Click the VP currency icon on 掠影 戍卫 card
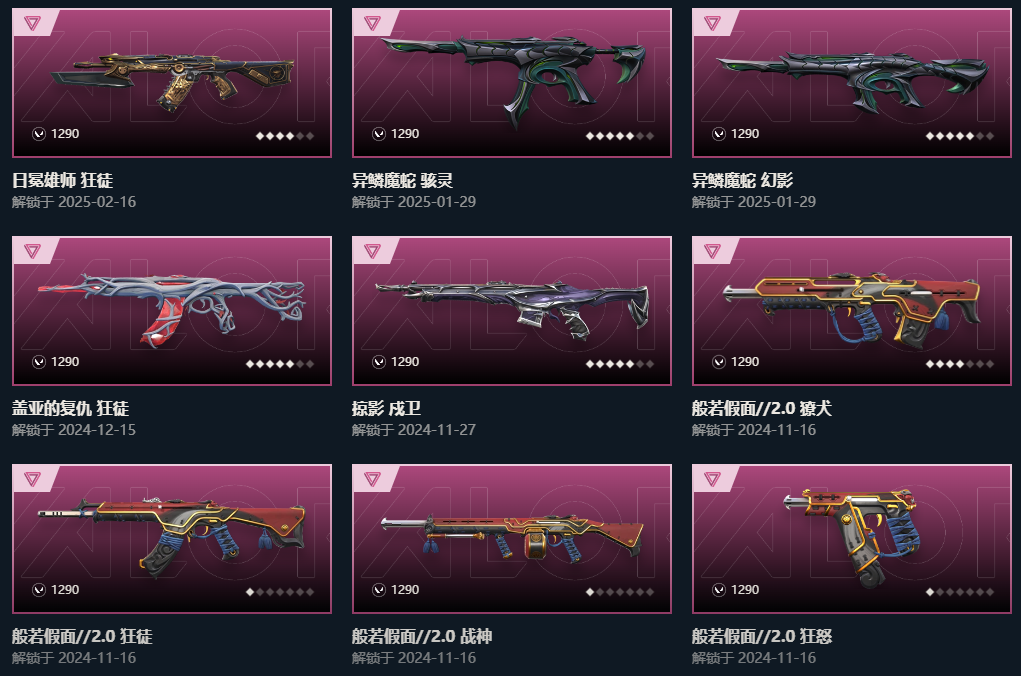Screen dimensions: 1021x676 379,362
